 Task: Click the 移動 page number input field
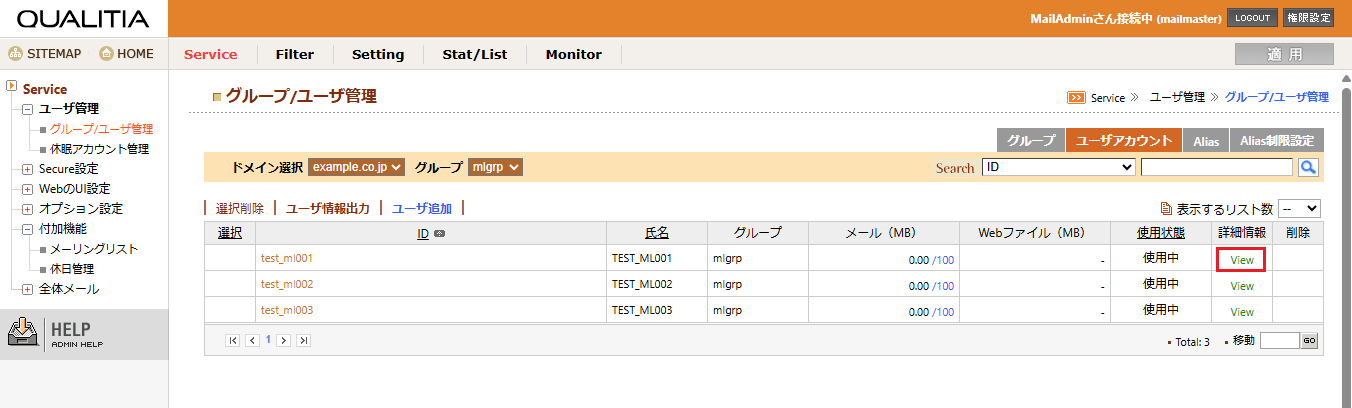coord(1279,341)
